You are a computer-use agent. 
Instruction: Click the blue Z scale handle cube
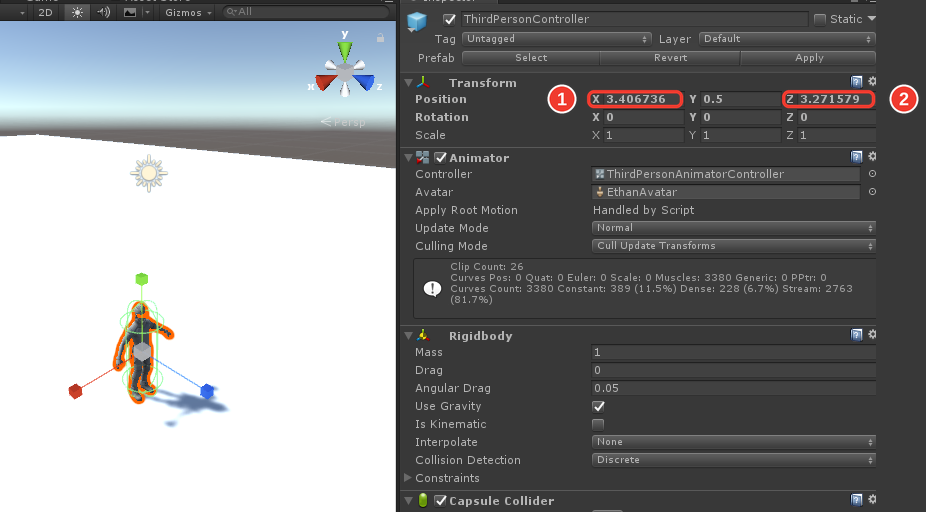(207, 391)
